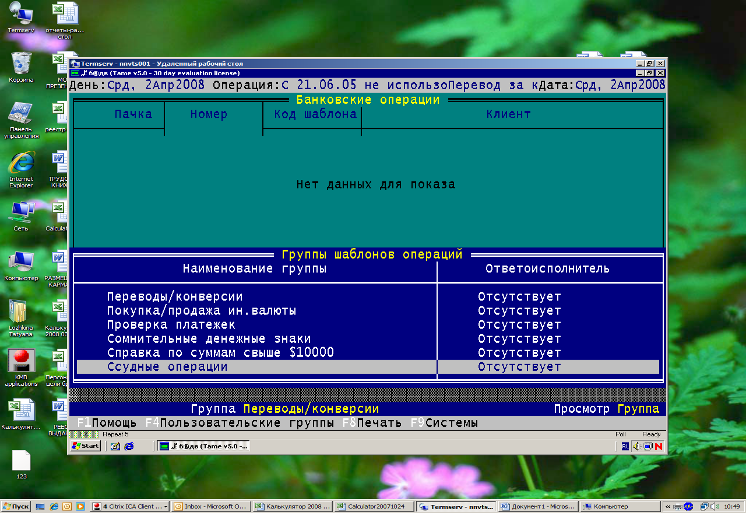Click Отсутствует in the Ссудные операции row

click(520, 367)
